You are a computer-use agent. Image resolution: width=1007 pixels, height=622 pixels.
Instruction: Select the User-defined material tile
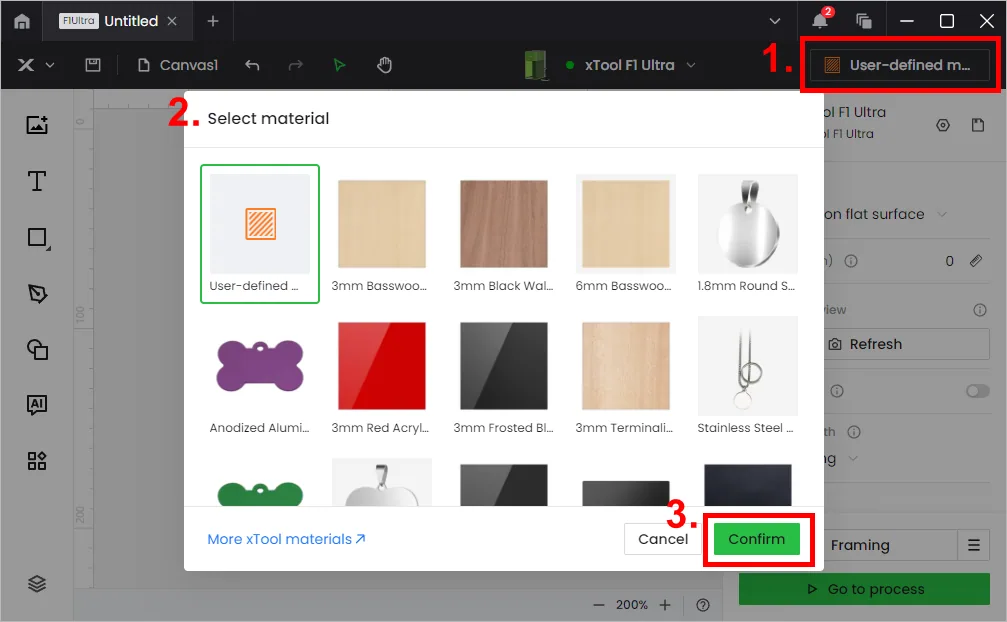(x=260, y=234)
